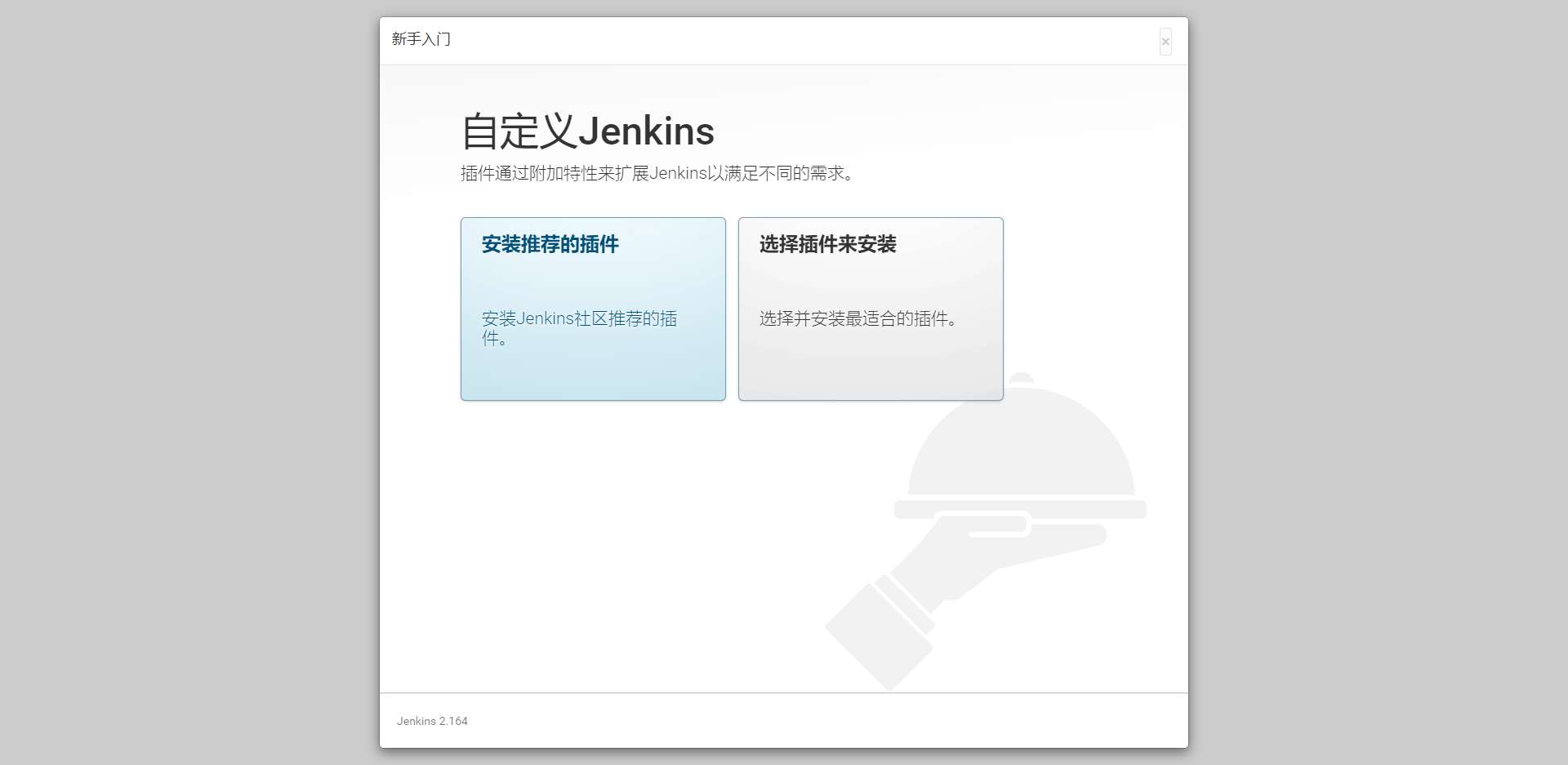The width and height of the screenshot is (1568, 765).
Task: Choose the 安装推荐的插件 card
Action: 593,309
